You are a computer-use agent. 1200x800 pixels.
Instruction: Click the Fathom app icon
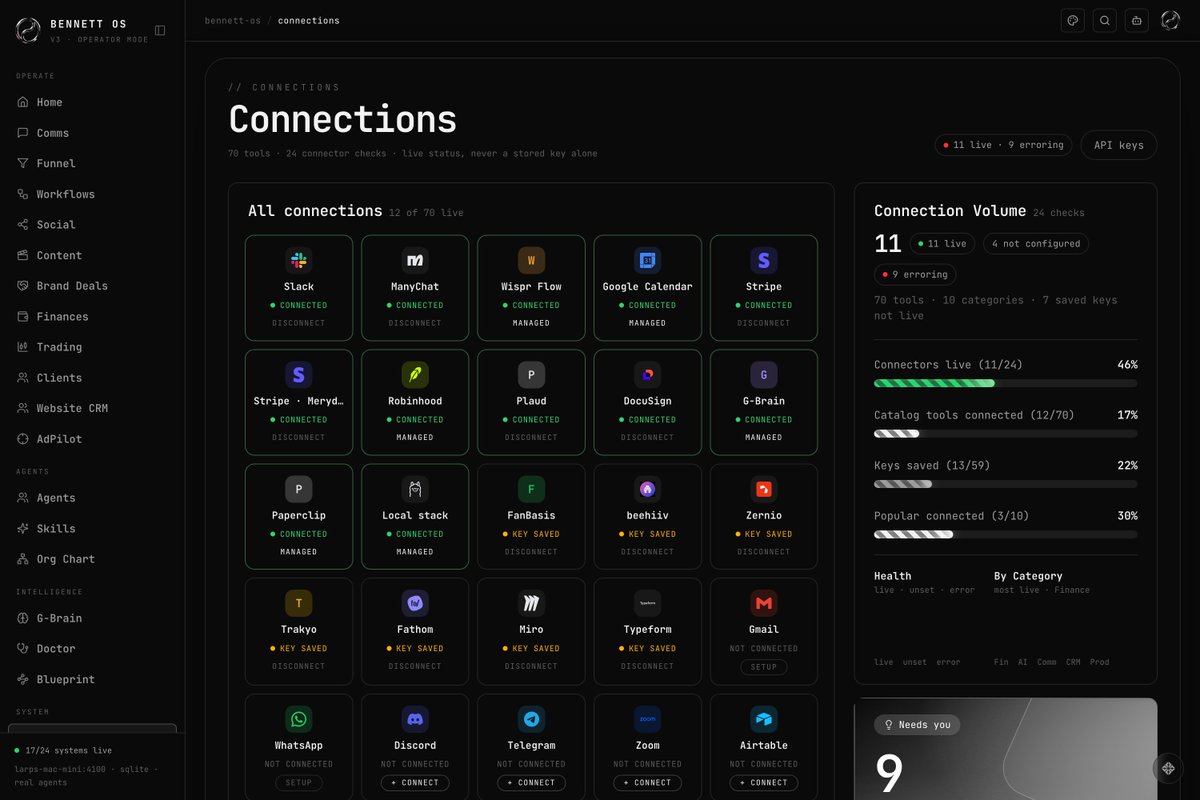[415, 603]
